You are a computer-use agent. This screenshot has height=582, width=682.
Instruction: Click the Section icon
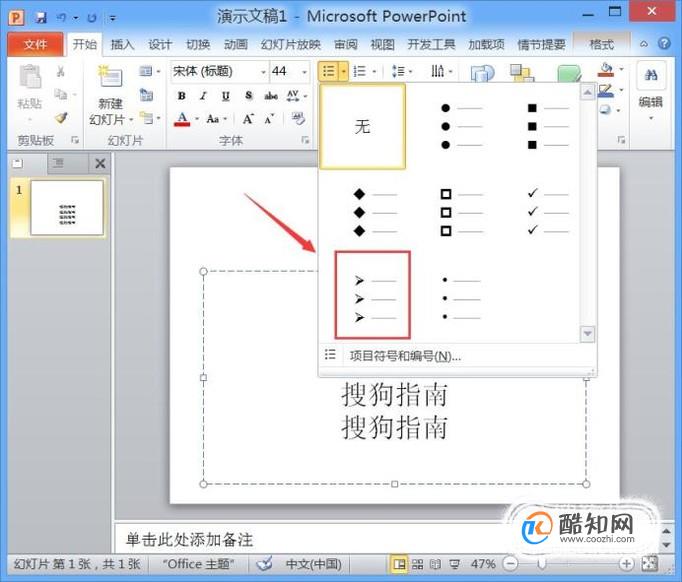[x=146, y=118]
